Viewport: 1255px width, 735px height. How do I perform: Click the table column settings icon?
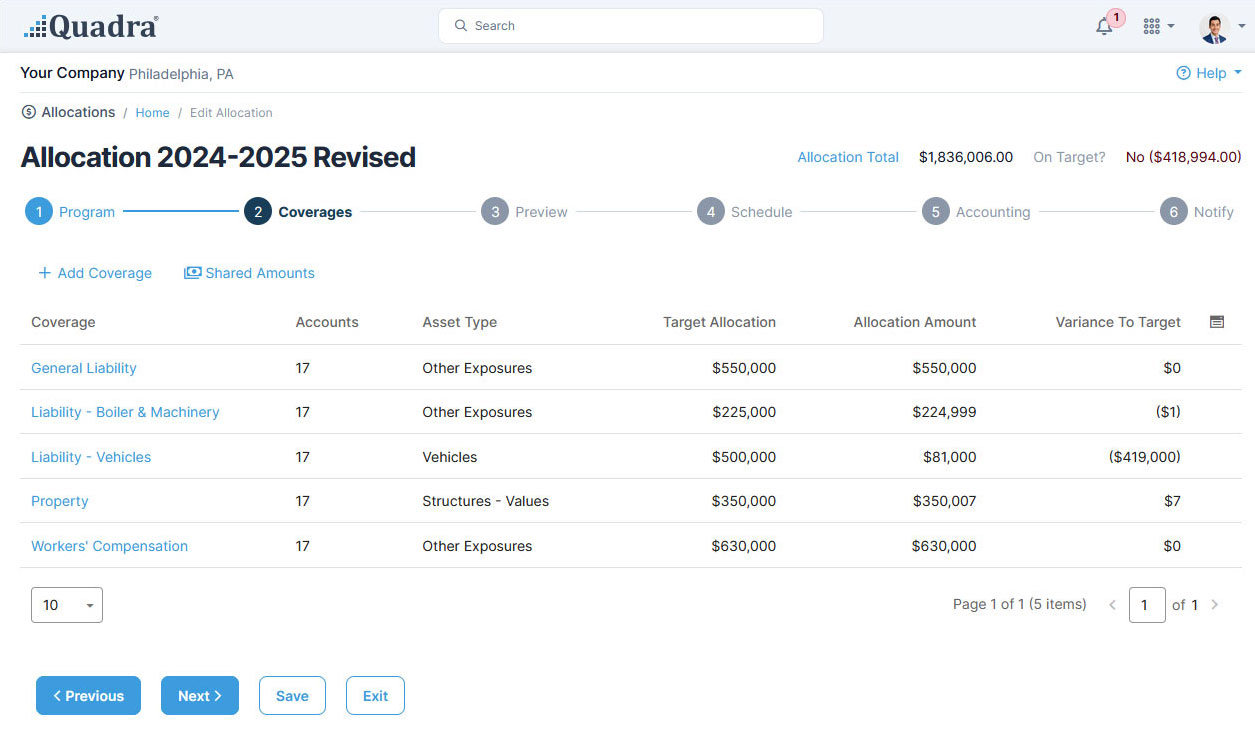tap(1217, 322)
